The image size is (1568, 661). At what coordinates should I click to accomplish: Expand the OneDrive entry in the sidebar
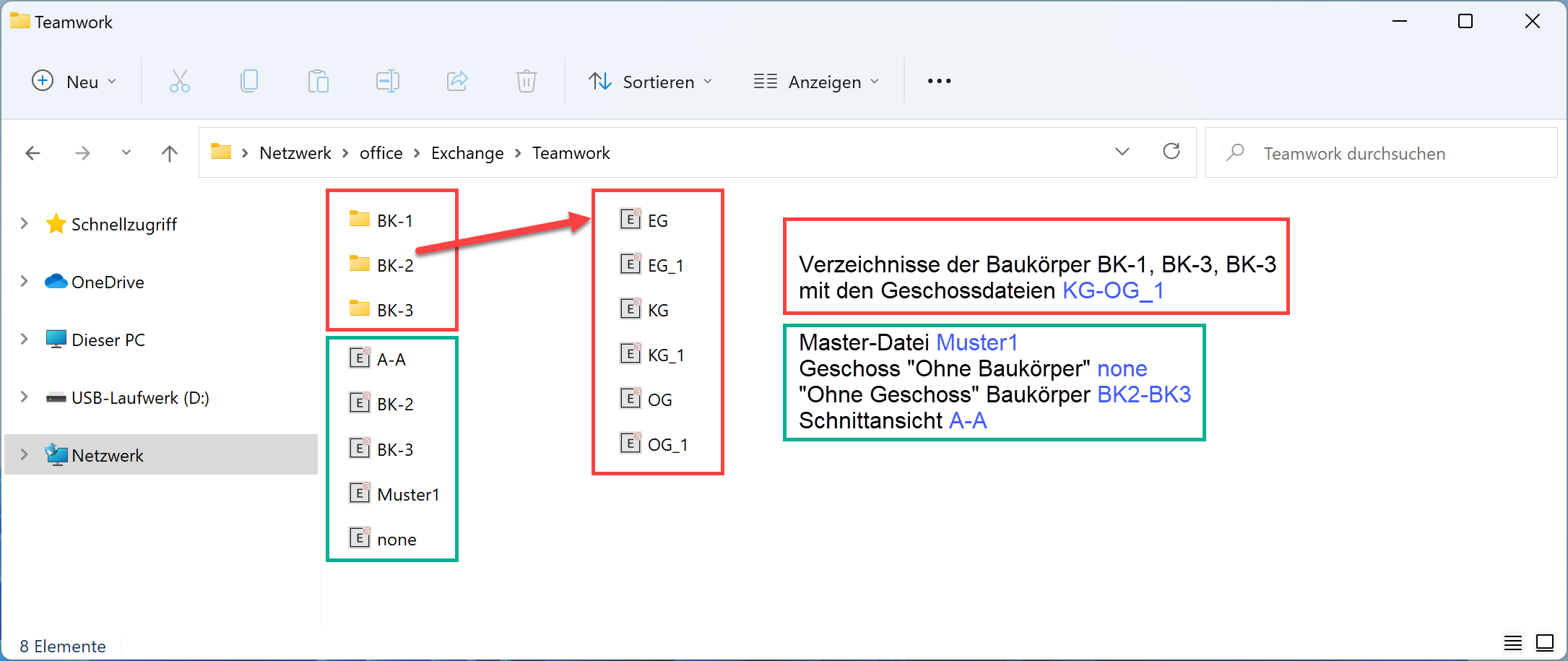24,282
